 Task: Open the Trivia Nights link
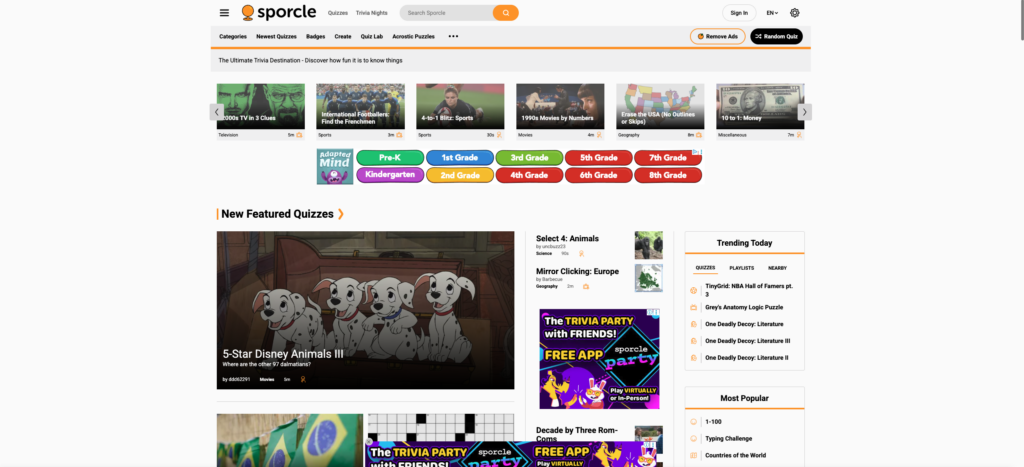click(x=371, y=13)
